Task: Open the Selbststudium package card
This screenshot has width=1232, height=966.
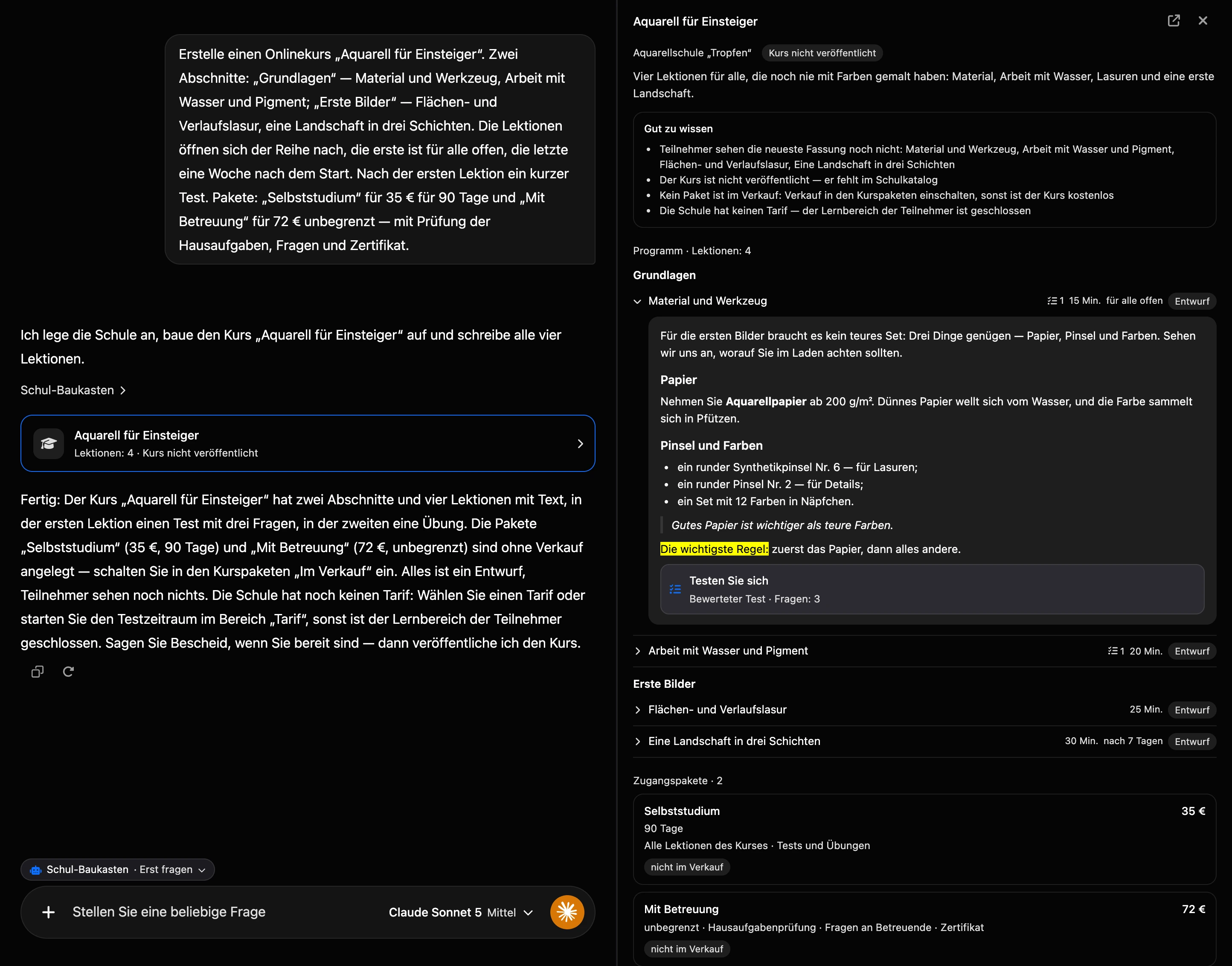Action: (924, 839)
